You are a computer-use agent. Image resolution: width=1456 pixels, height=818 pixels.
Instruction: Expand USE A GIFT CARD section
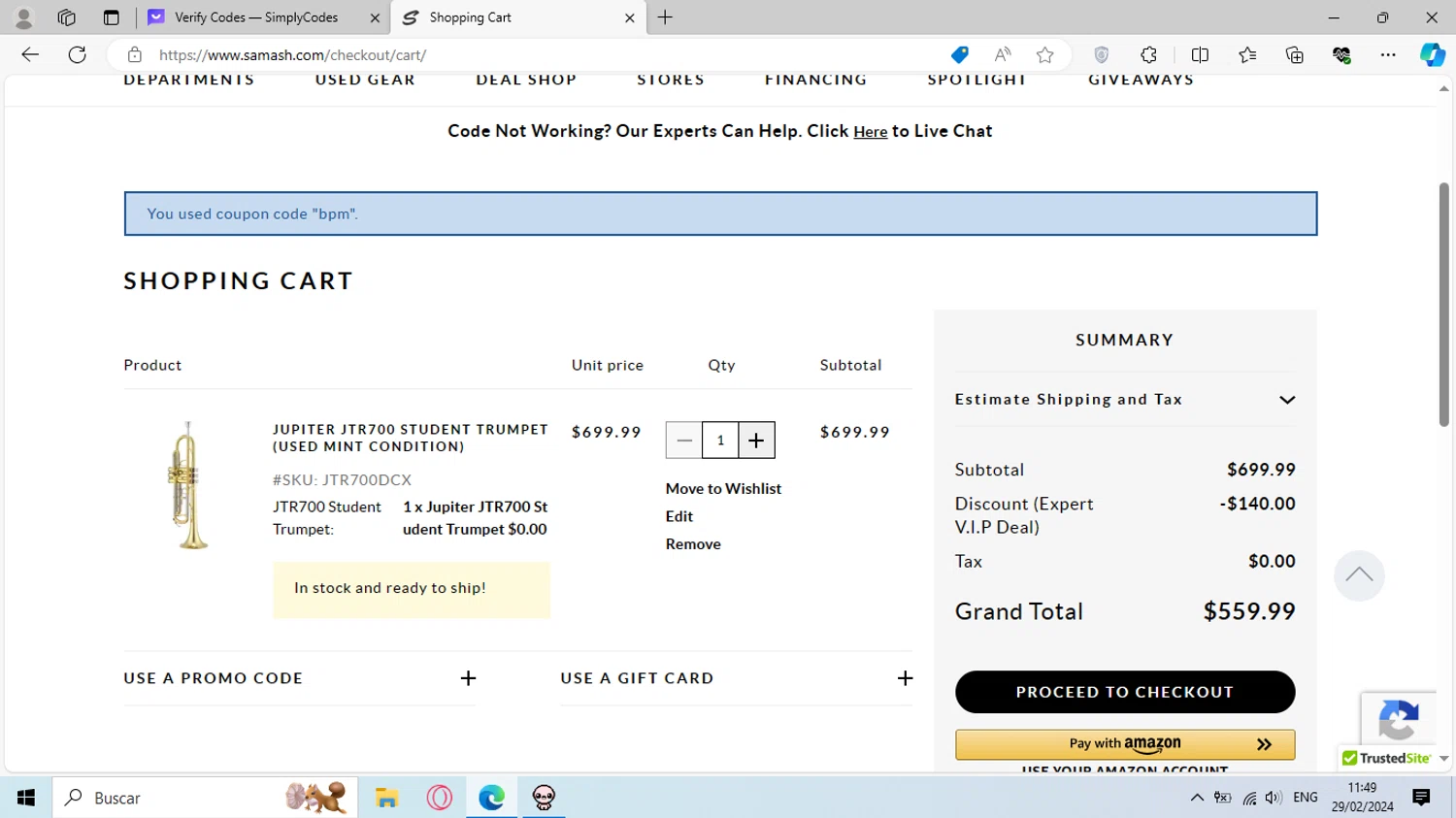[x=736, y=678]
